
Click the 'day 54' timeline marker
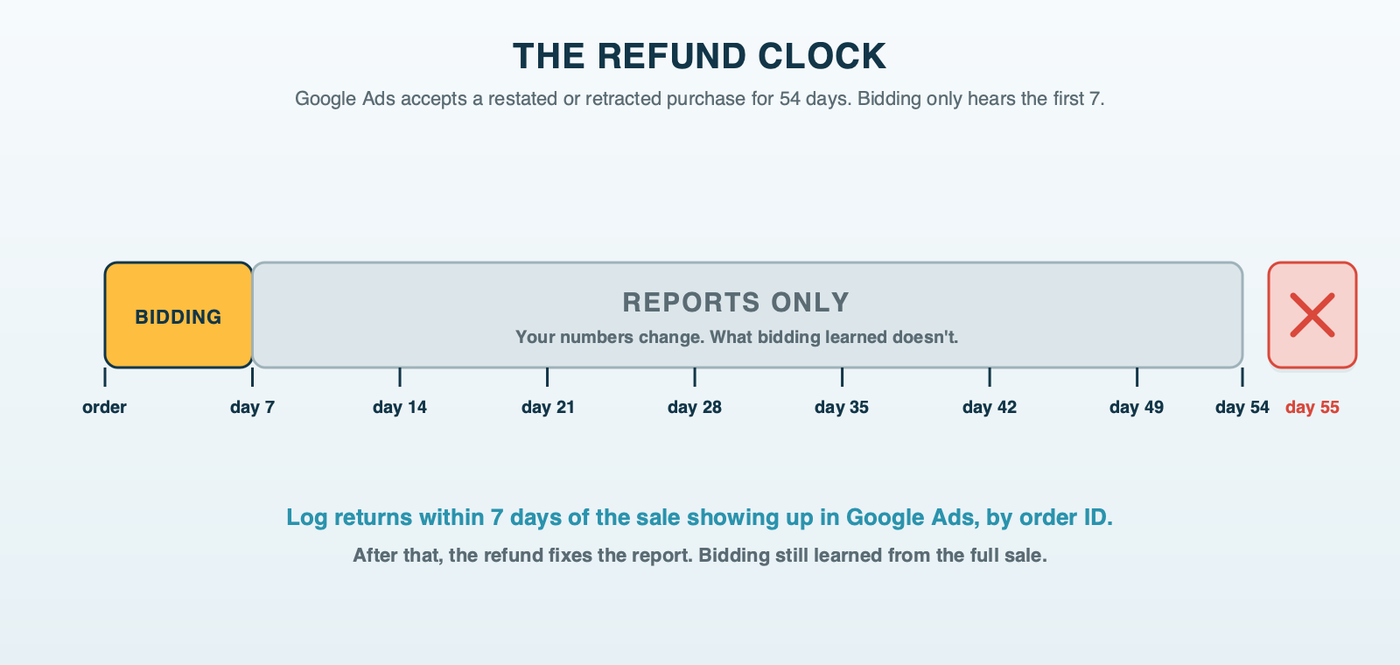(x=1242, y=407)
